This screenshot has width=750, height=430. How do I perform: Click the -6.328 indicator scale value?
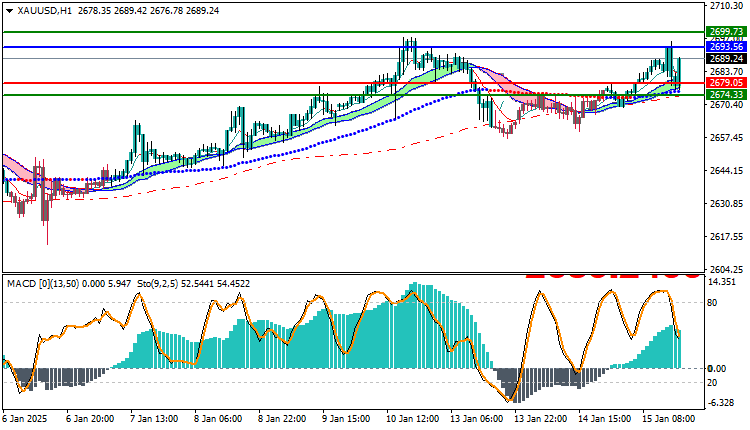[x=721, y=403]
